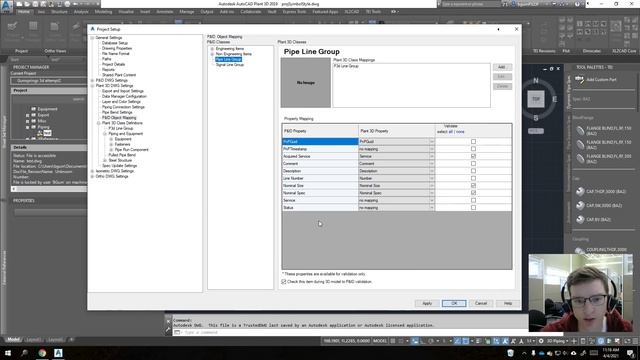The image size is (640, 360).
Task: Open 3D Piping workspace dropdown in status bar
Action: pos(558,341)
